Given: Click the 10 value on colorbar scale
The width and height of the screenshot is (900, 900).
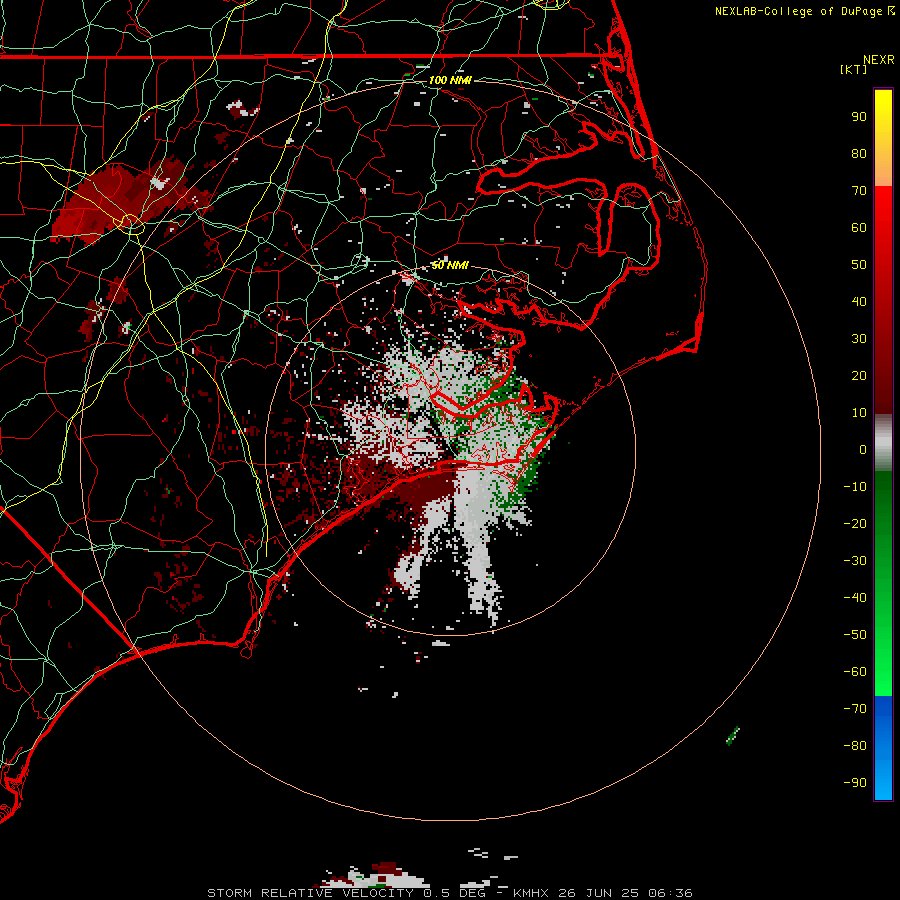Looking at the screenshot, I should [859, 413].
